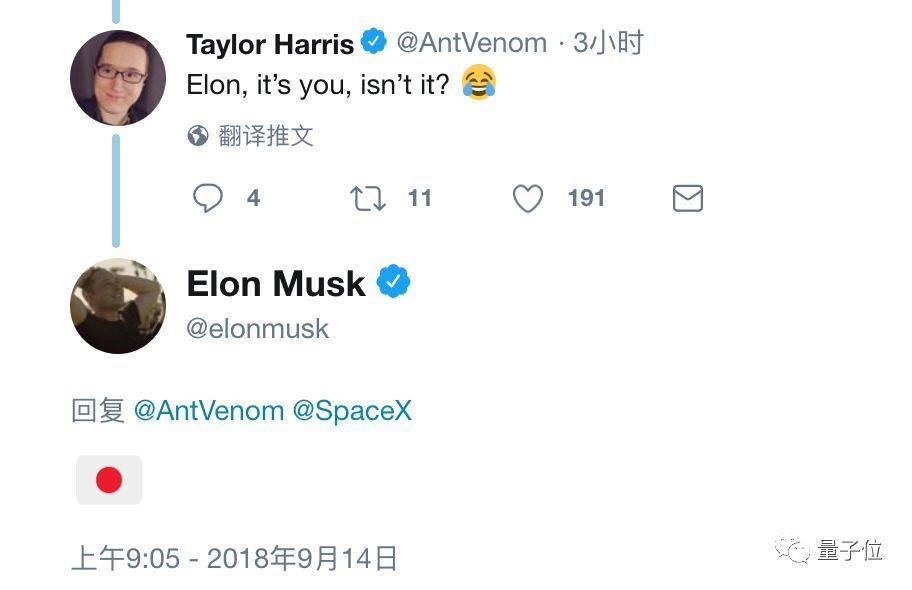The width and height of the screenshot is (912, 590).
Task: Click the envelope direct message icon
Action: [687, 198]
